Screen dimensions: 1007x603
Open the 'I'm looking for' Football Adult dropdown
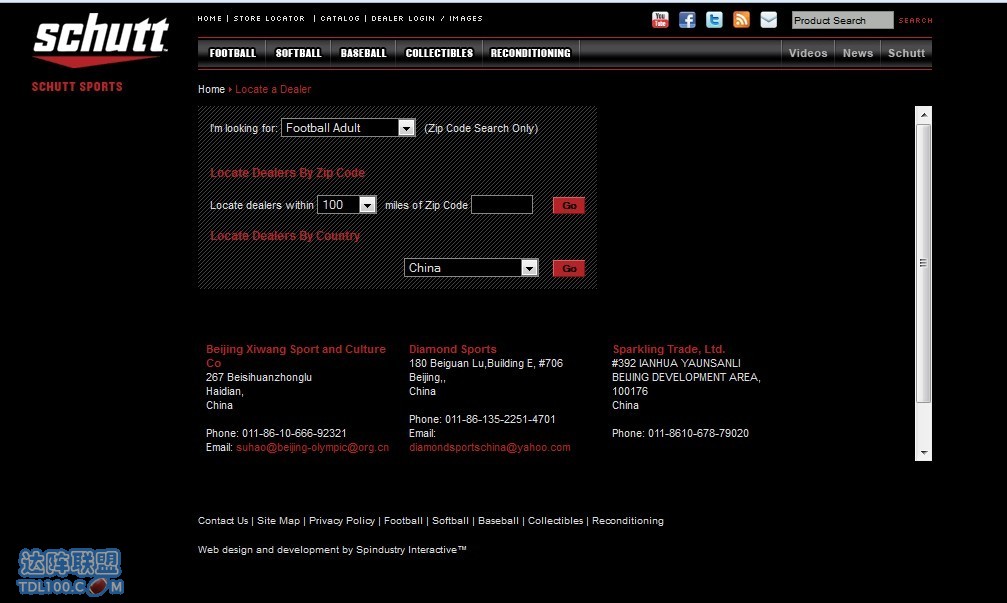pyautogui.click(x=348, y=128)
